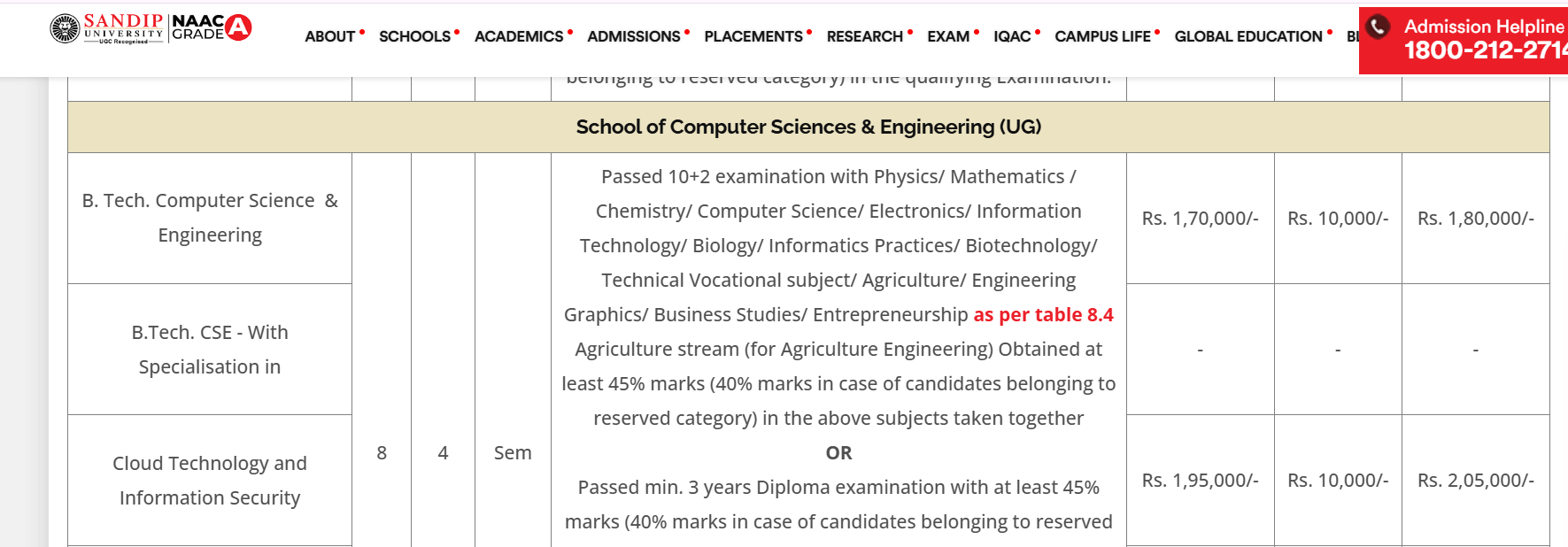Open the ABOUT menu
The height and width of the screenshot is (547, 1568).
click(330, 36)
